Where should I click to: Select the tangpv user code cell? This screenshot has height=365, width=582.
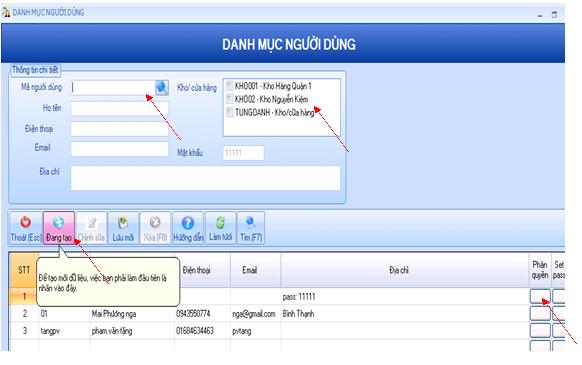pos(64,331)
